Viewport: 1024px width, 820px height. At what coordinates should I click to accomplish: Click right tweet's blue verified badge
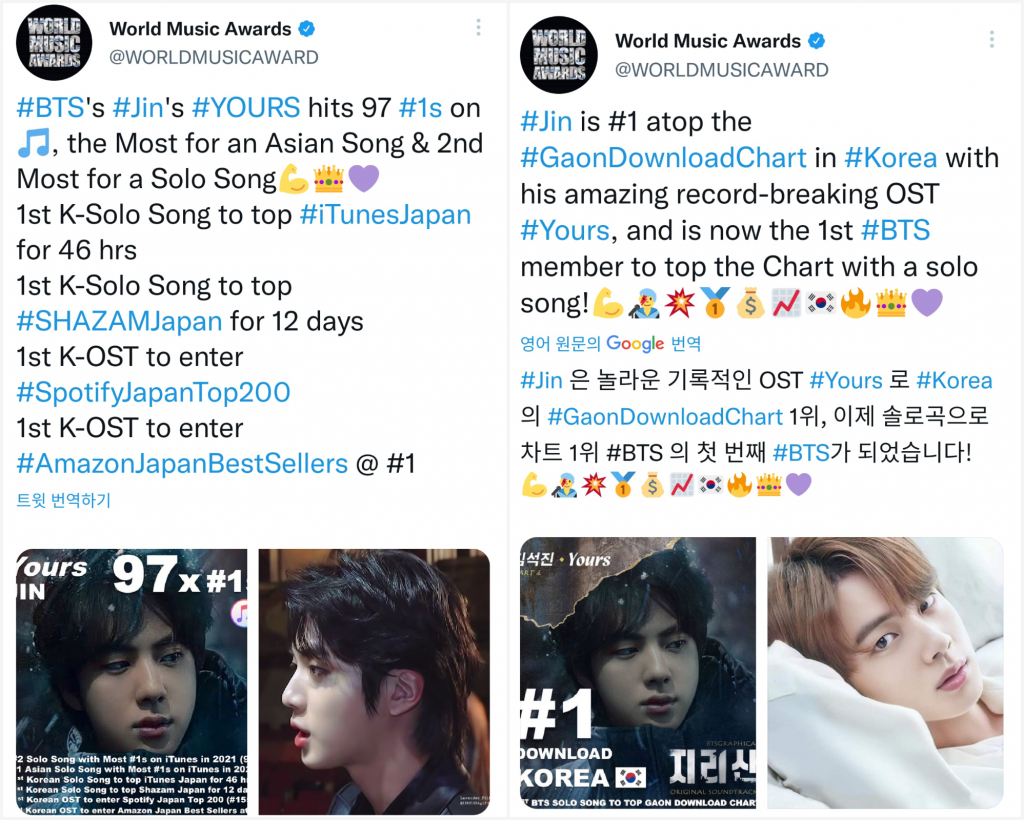click(816, 41)
